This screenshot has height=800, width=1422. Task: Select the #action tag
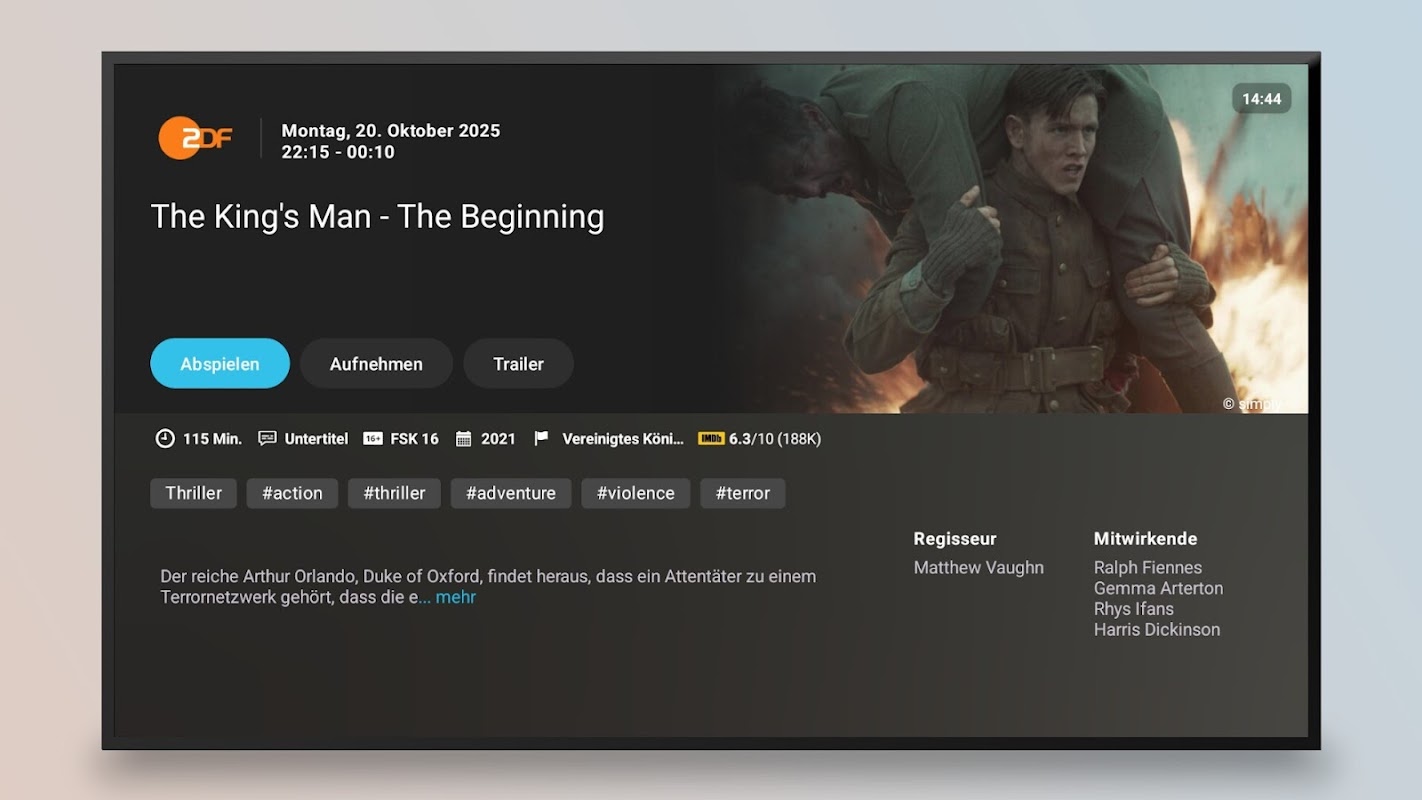(x=292, y=493)
